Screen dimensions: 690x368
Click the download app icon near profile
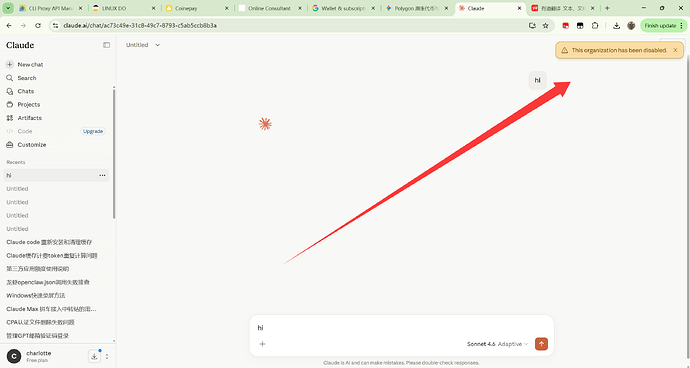94,356
